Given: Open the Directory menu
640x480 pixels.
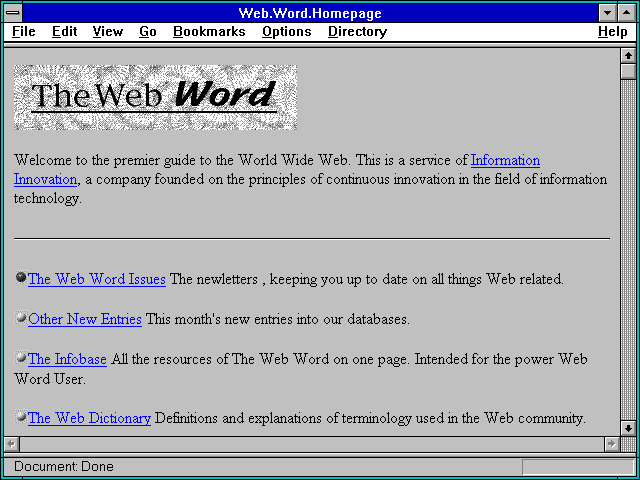Looking at the screenshot, I should 357,31.
